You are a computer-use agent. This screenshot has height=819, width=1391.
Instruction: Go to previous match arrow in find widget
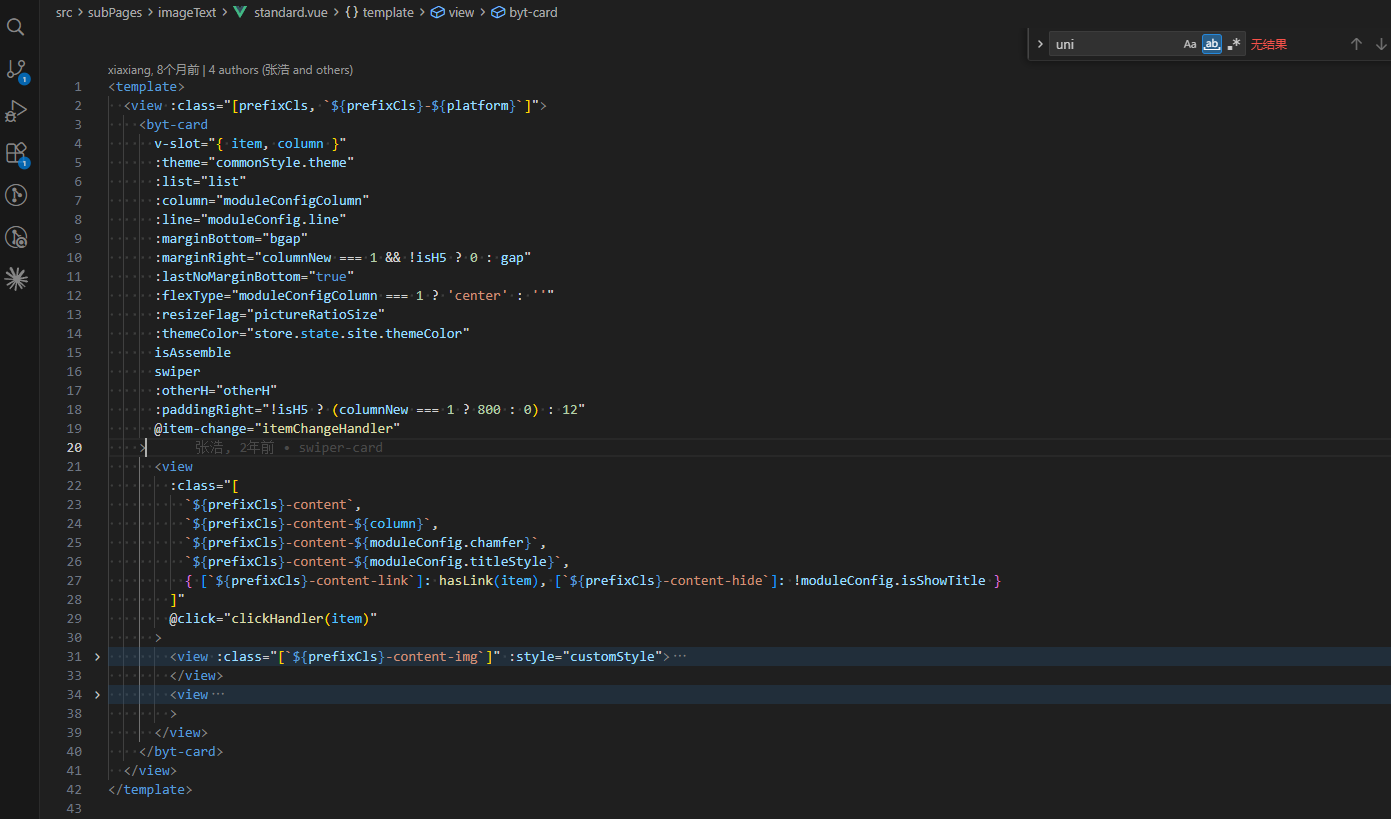[1356, 44]
